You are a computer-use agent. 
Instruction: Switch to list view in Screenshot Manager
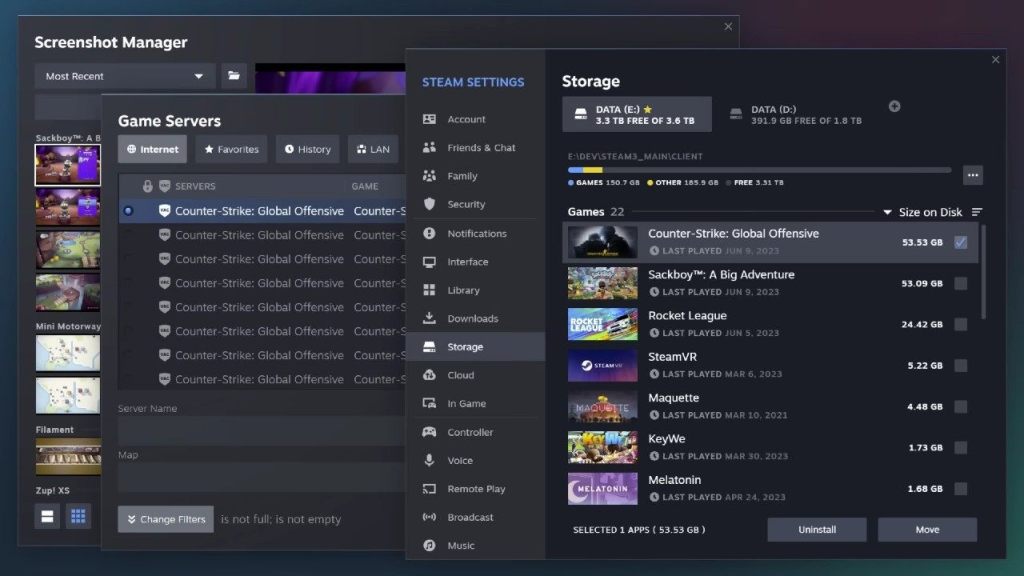coord(47,517)
